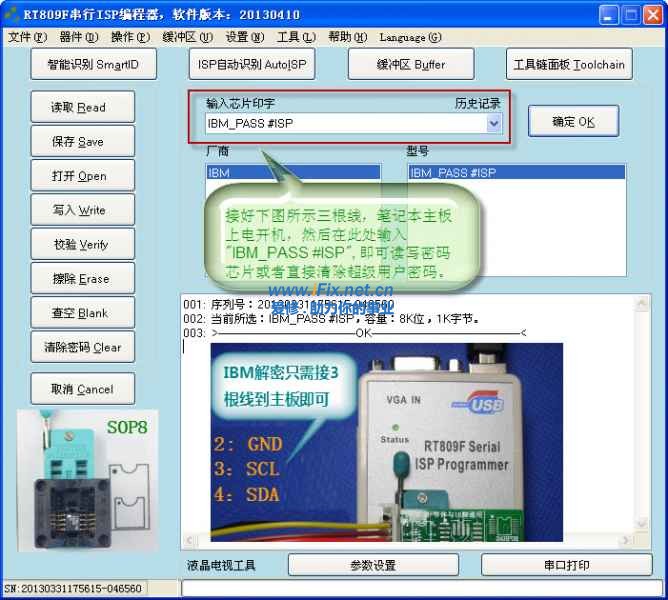
Task: Open the 工具 (L) menu
Action: 296,38
